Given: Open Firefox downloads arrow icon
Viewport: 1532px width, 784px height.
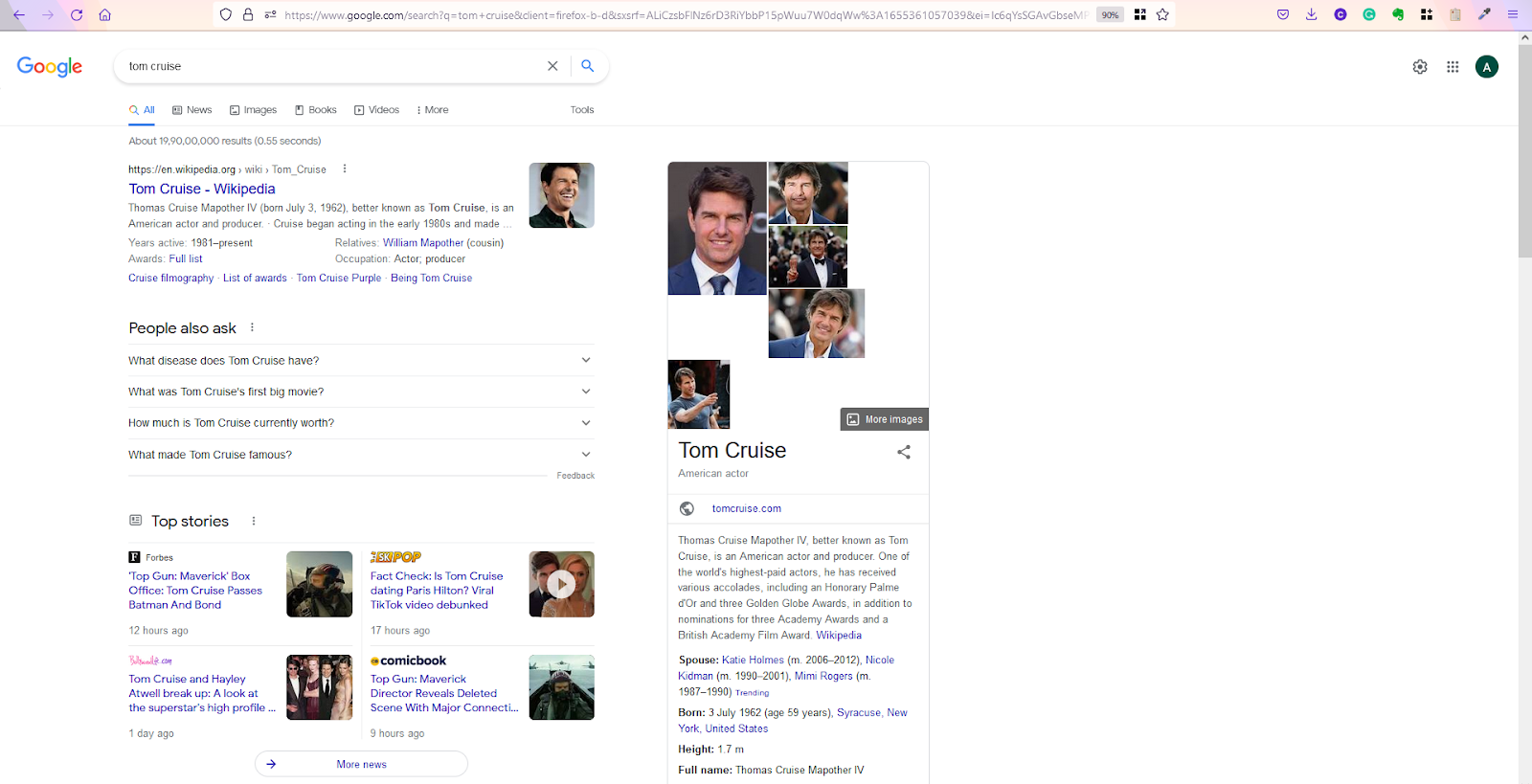Looking at the screenshot, I should pyautogui.click(x=1311, y=14).
